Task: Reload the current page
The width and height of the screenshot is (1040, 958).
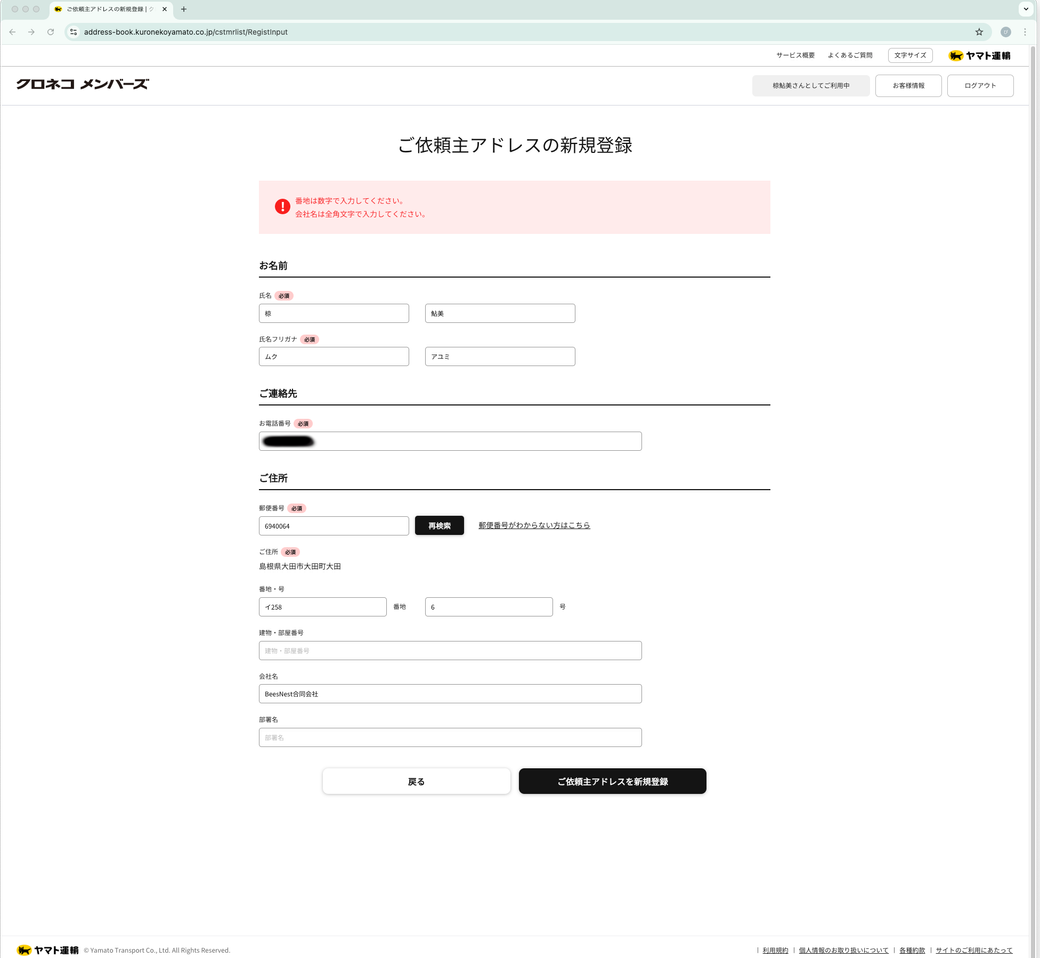Action: click(x=50, y=32)
